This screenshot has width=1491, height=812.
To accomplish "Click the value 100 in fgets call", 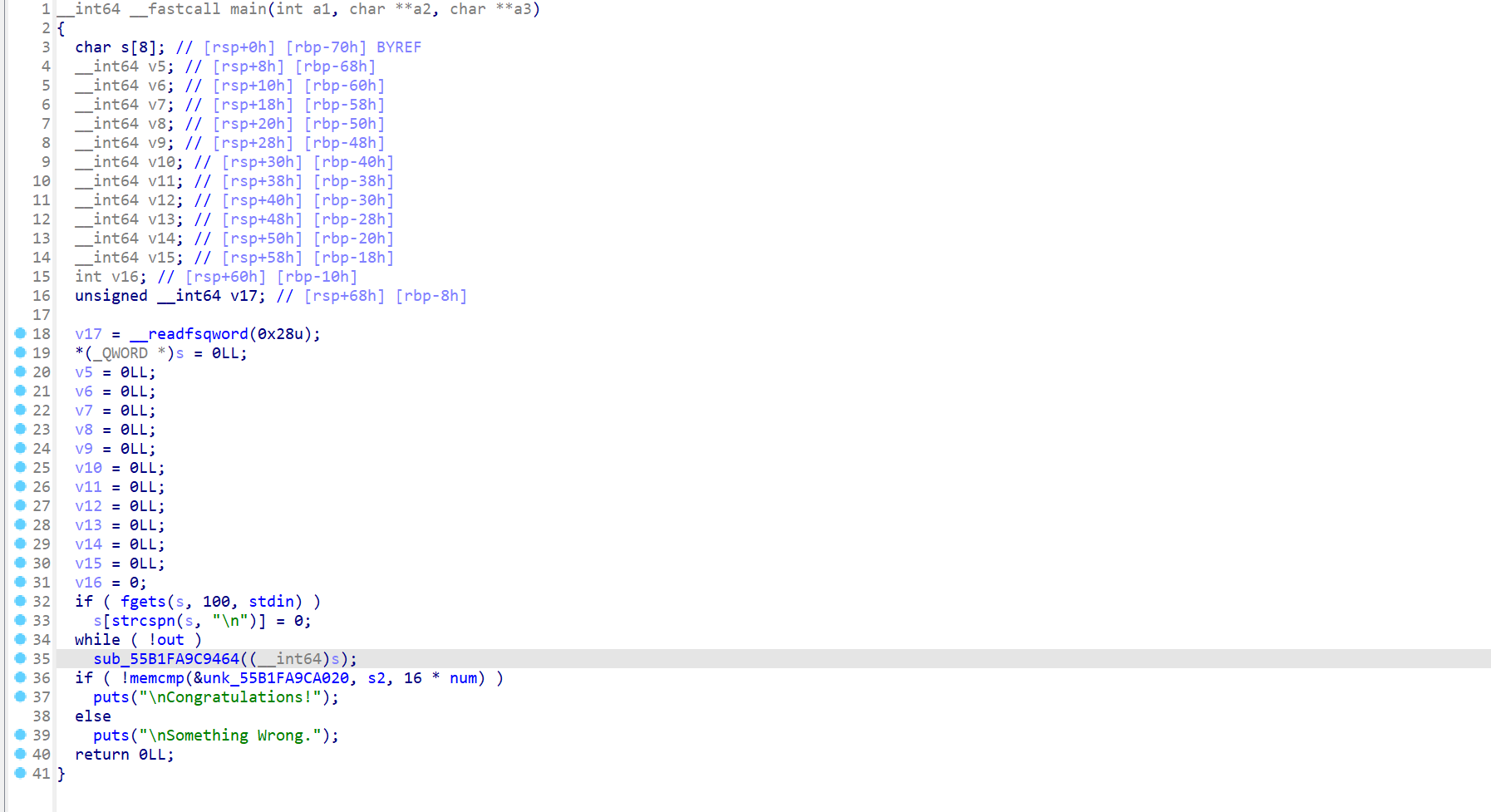I will pos(216,602).
